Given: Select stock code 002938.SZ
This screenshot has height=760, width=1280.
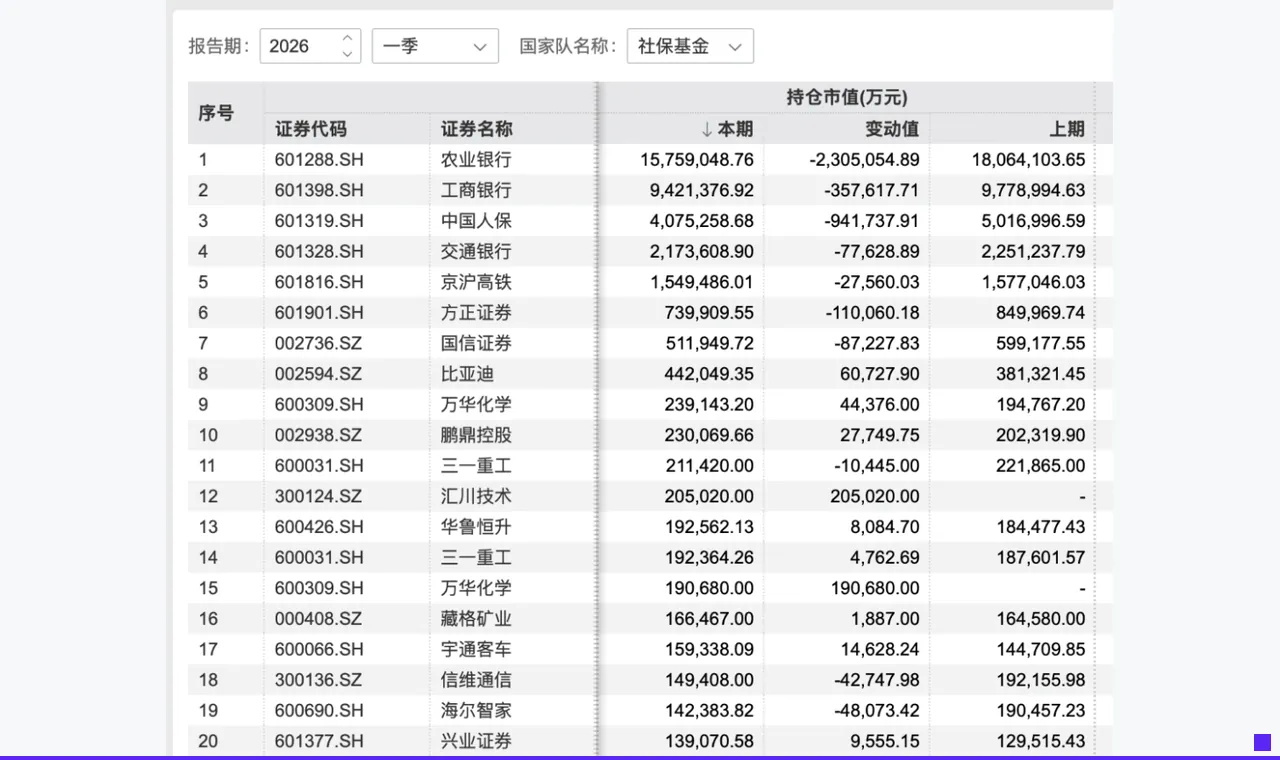Looking at the screenshot, I should pyautogui.click(x=319, y=435).
